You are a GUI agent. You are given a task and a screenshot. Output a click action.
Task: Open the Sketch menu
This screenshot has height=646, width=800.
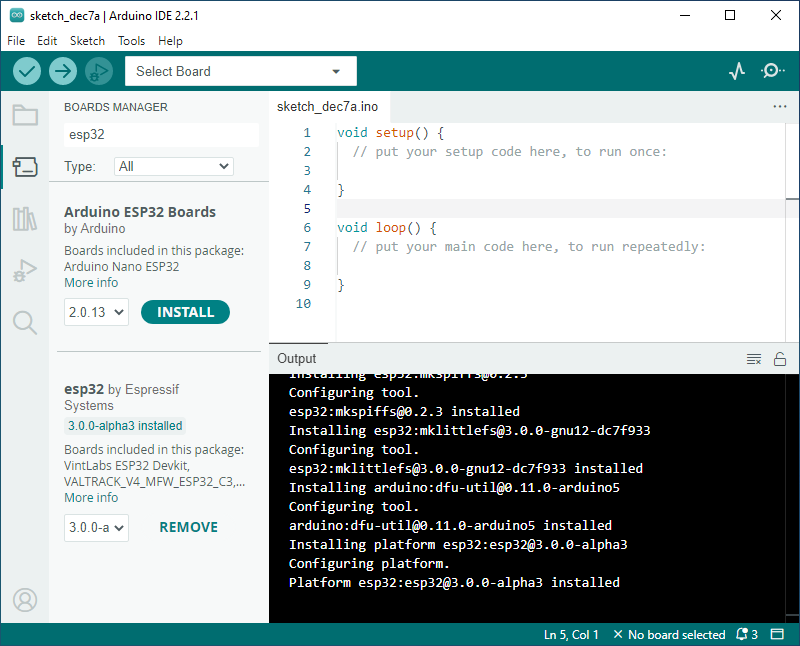pyautogui.click(x=87, y=41)
